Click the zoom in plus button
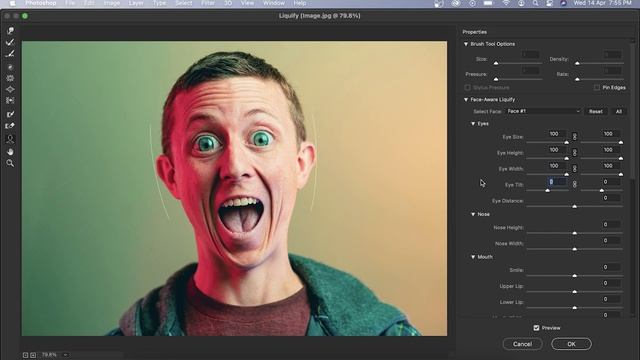Viewport: 640px width, 360px height. pyautogui.click(x=33, y=355)
